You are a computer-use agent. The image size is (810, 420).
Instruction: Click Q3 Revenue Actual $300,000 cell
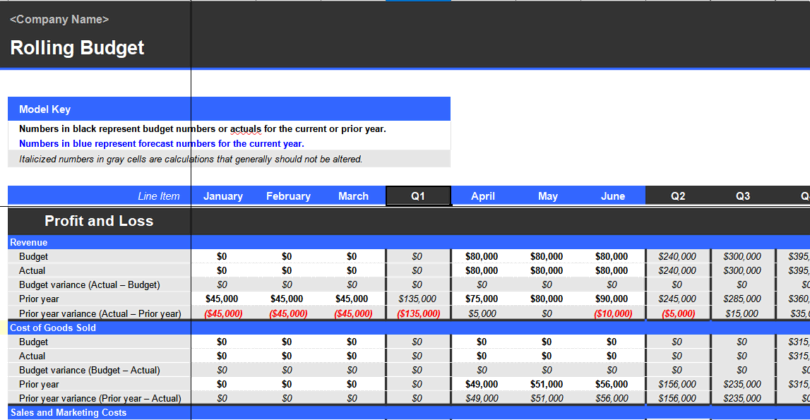pyautogui.click(x=743, y=271)
